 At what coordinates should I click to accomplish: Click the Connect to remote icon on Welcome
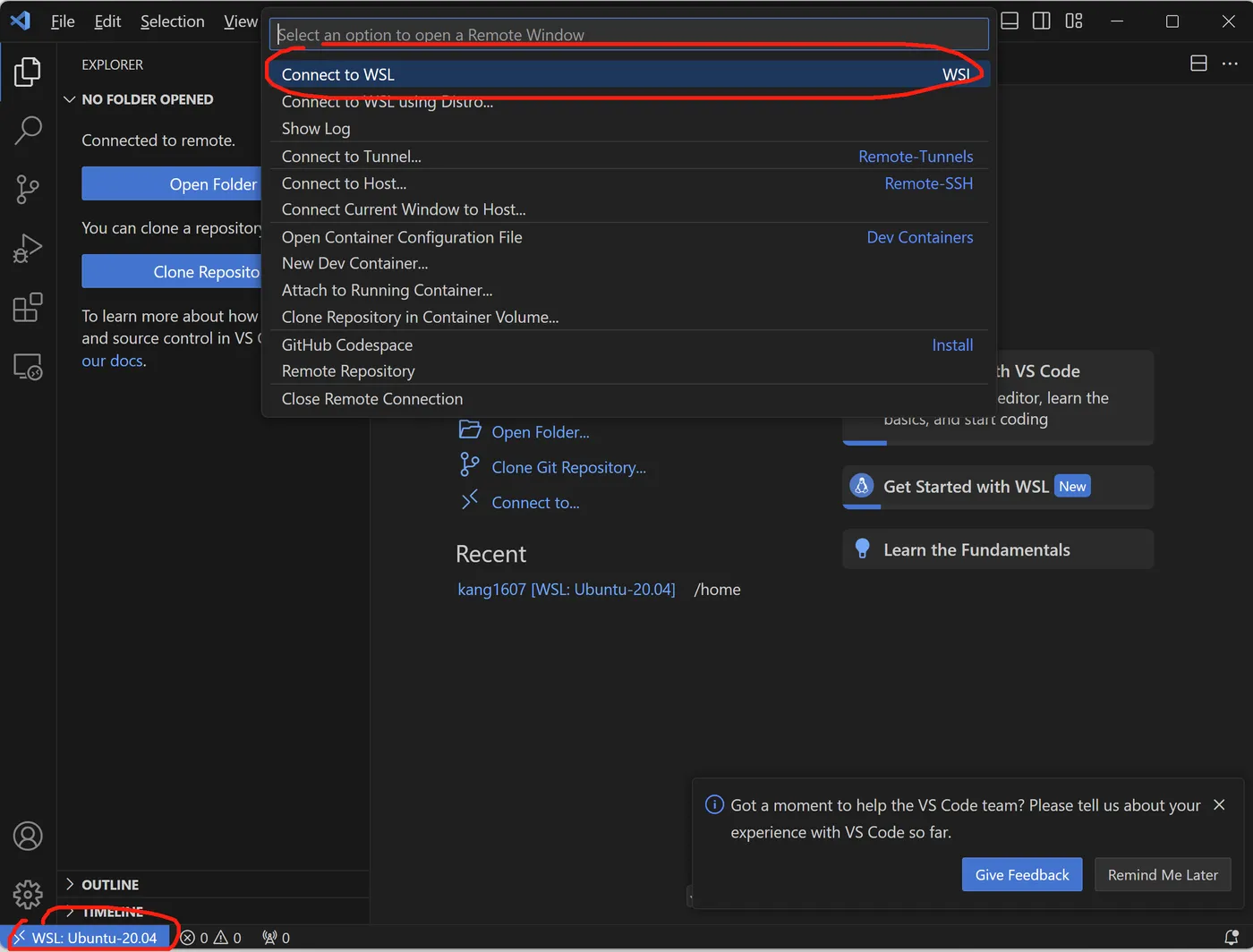[x=470, y=500]
